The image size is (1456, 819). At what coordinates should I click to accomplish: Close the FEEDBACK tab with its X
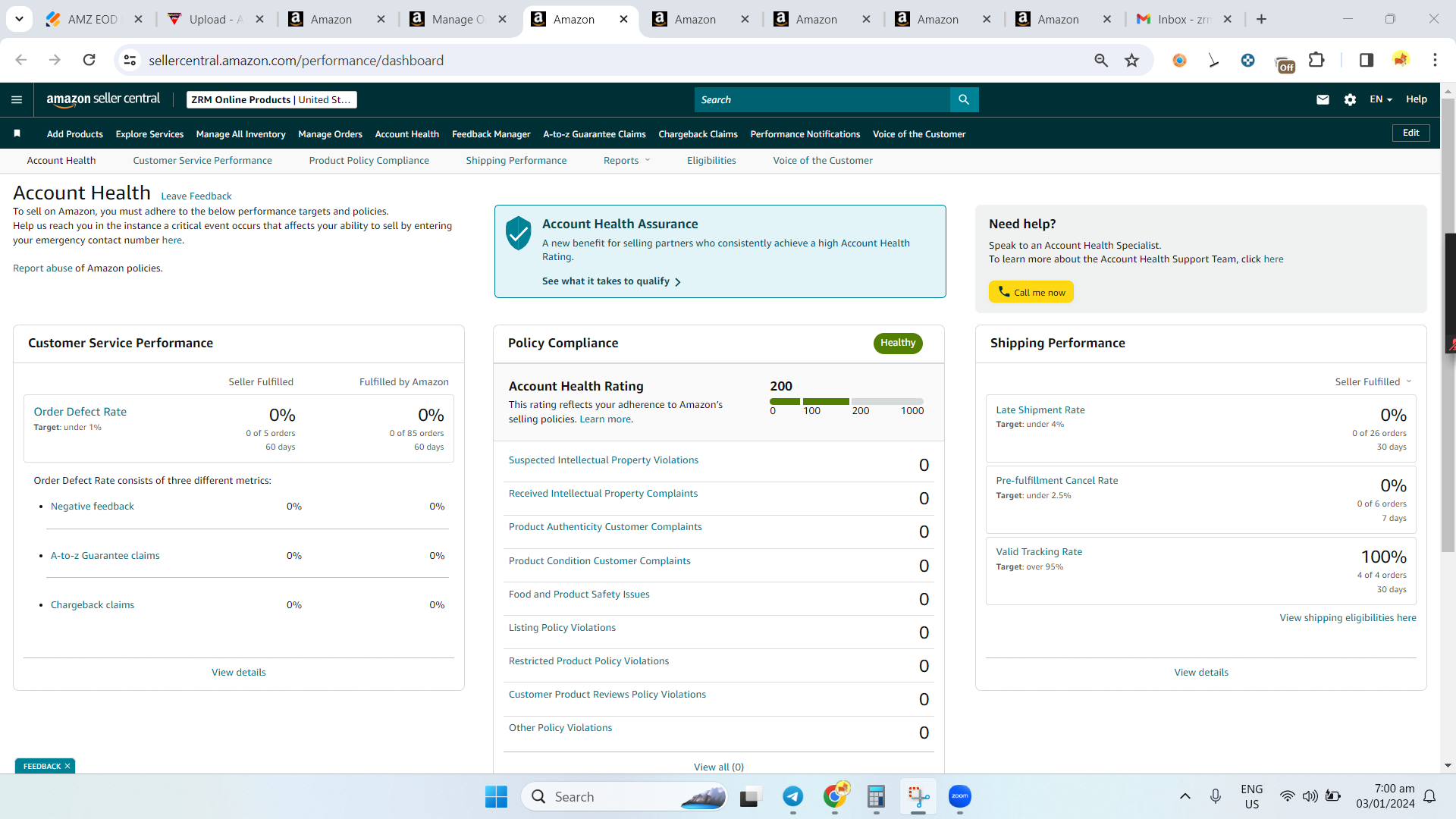coord(67,766)
